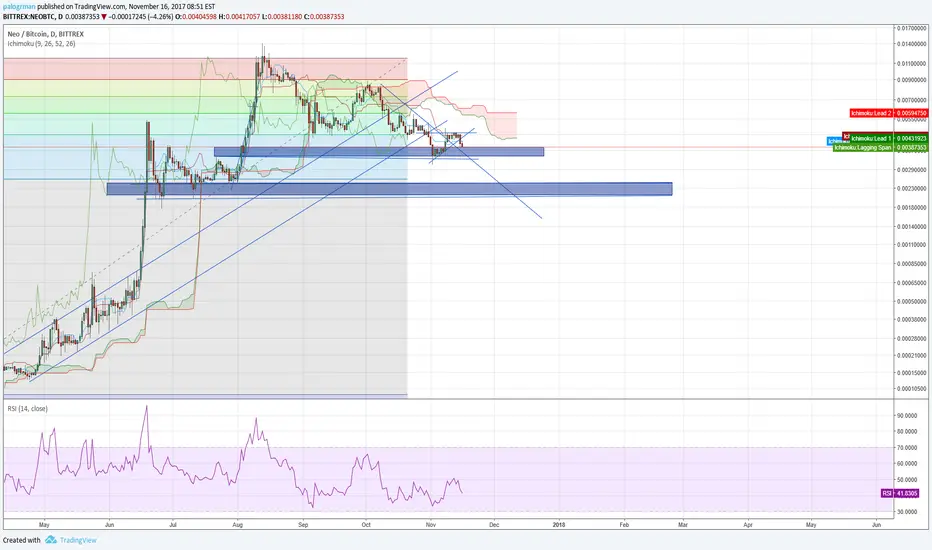Click the Apr label on time axis
This screenshot has height=550, width=932.
[748, 525]
